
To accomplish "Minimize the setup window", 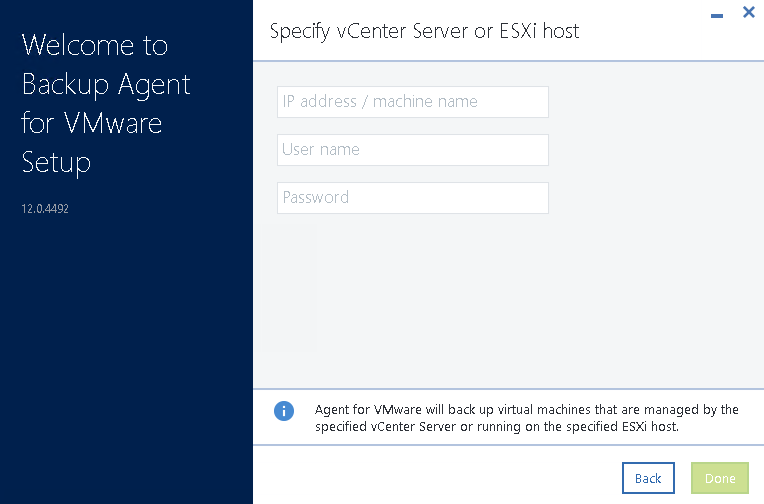I will [x=717, y=16].
